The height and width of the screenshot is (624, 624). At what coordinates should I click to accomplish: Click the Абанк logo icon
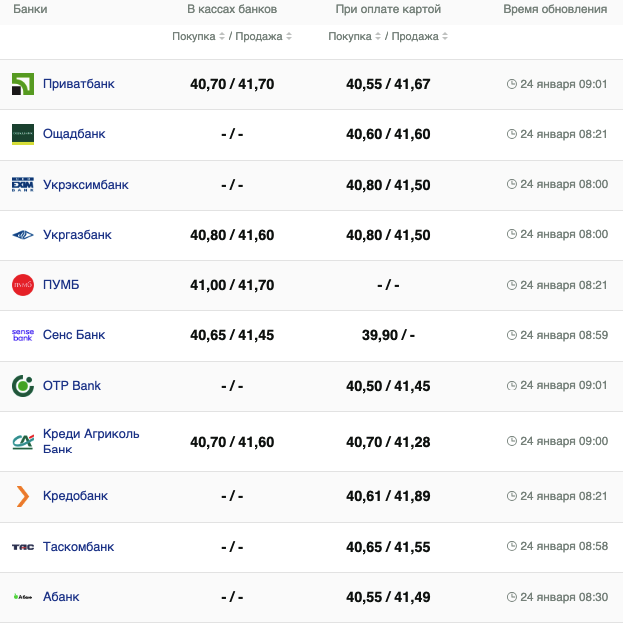pos(22,597)
